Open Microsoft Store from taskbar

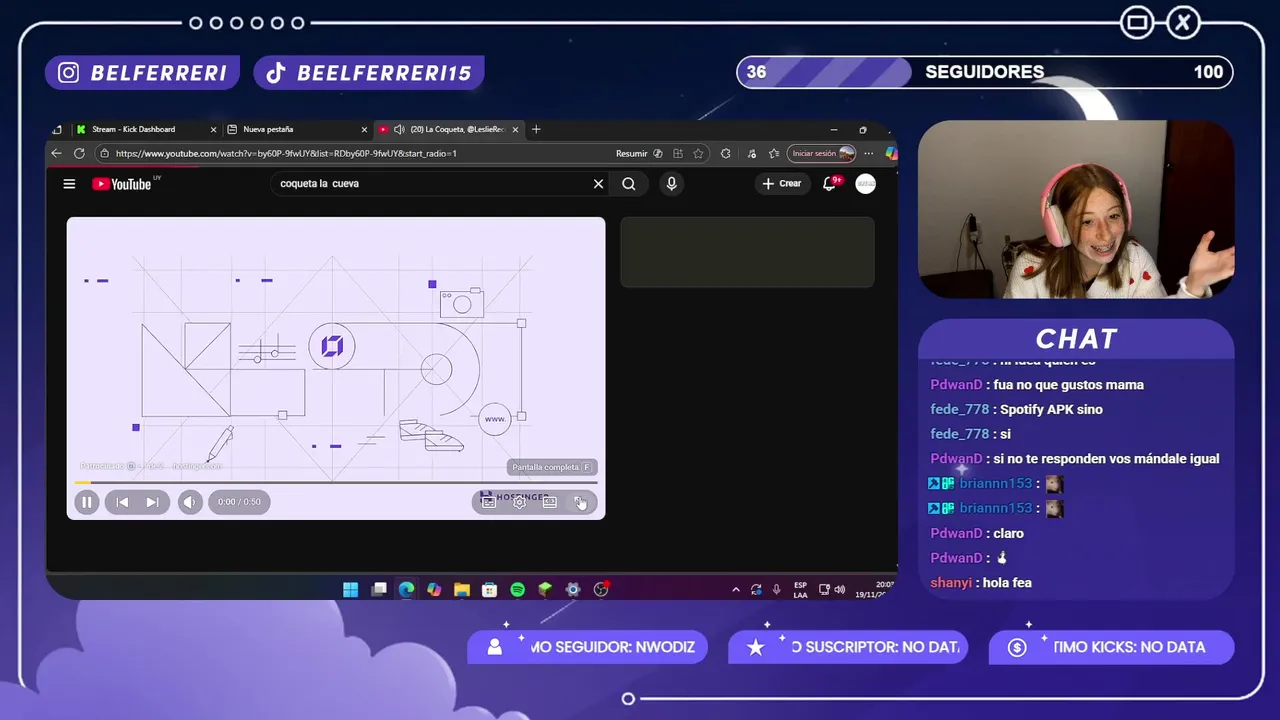click(x=489, y=590)
